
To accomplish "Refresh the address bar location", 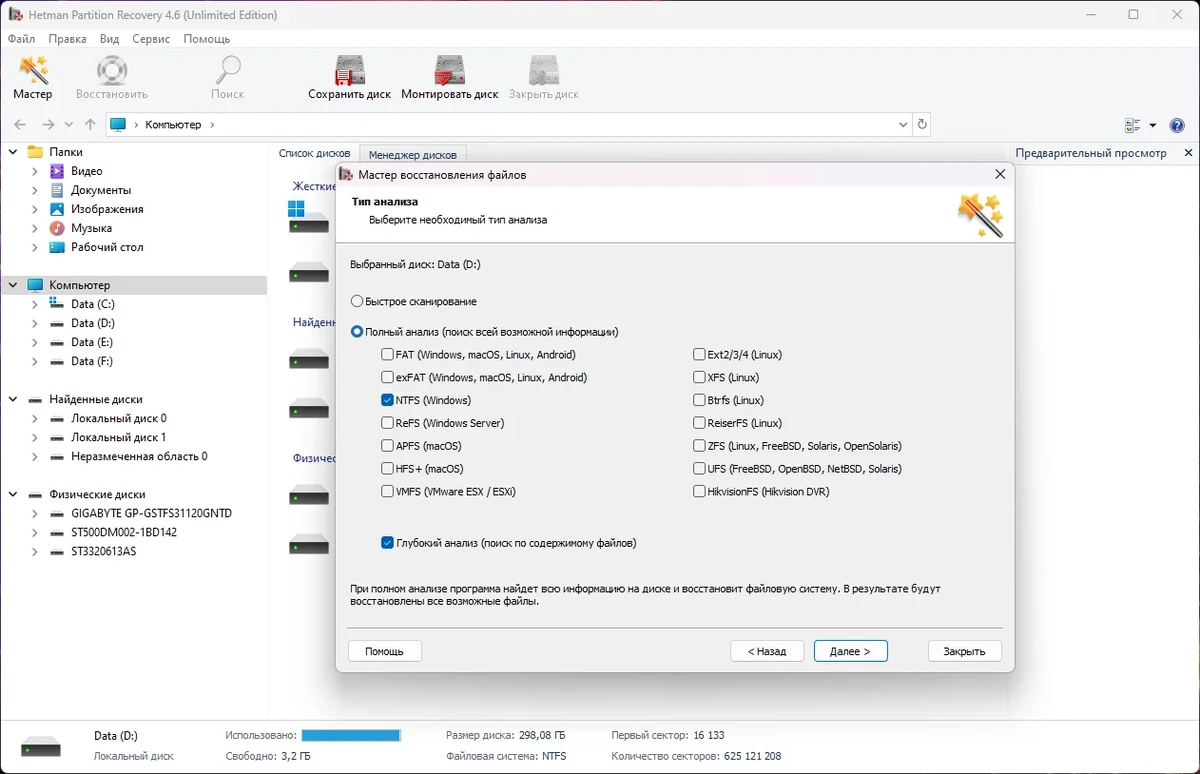I will click(922, 125).
